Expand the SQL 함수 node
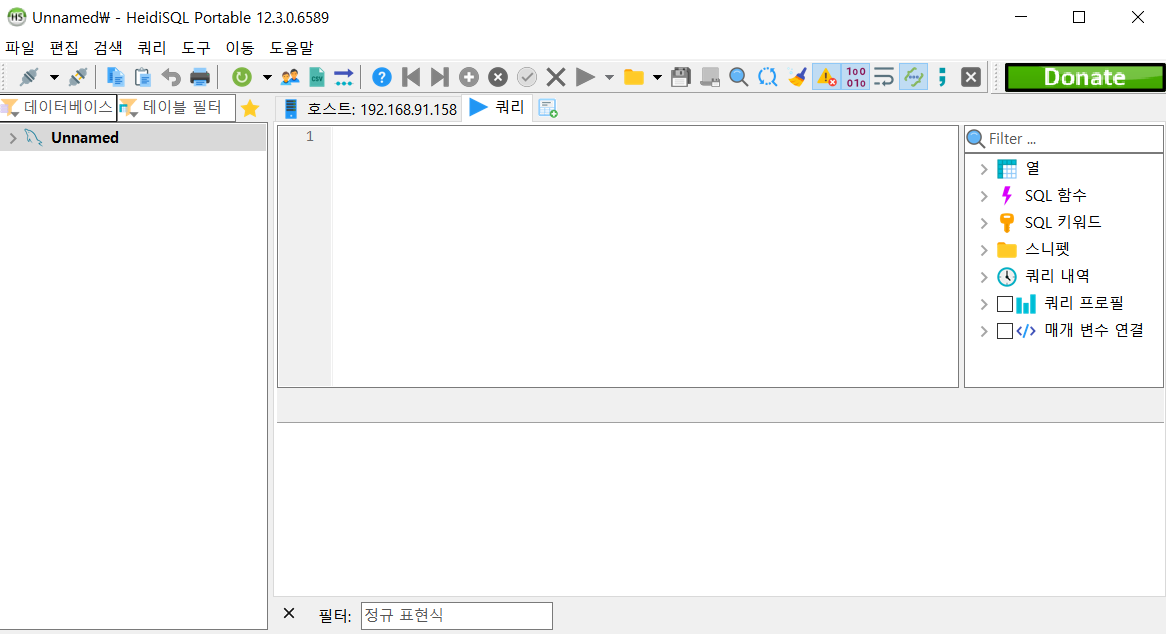This screenshot has width=1166, height=634. [x=984, y=196]
